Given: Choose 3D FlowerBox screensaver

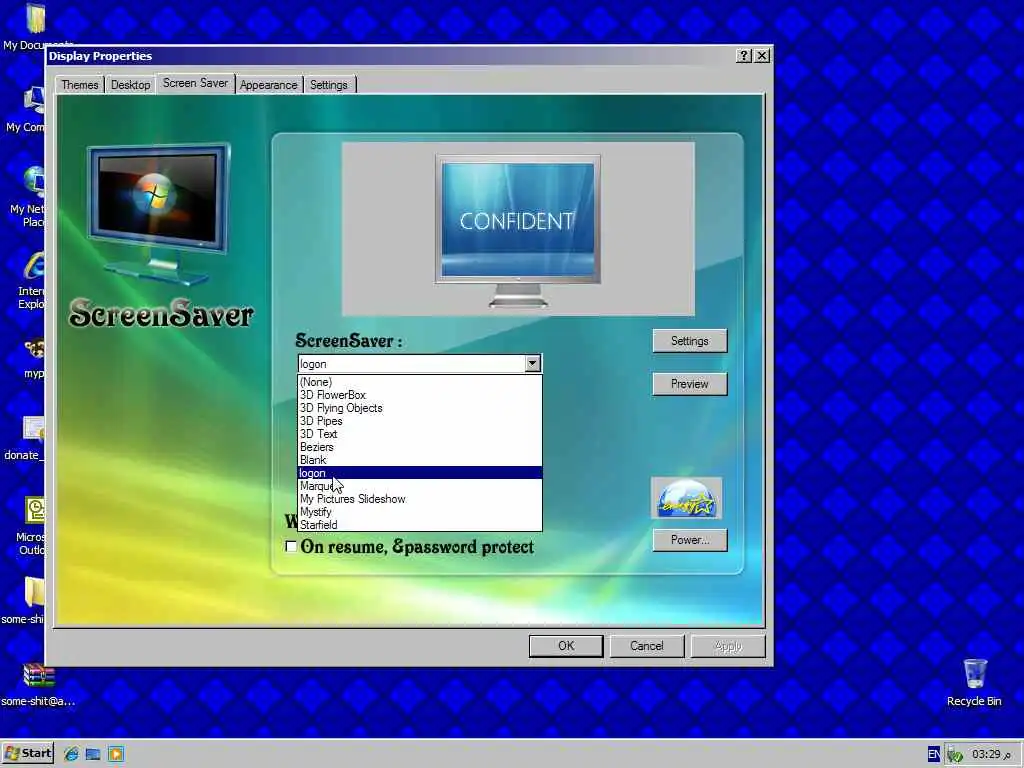Looking at the screenshot, I should [x=419, y=395].
